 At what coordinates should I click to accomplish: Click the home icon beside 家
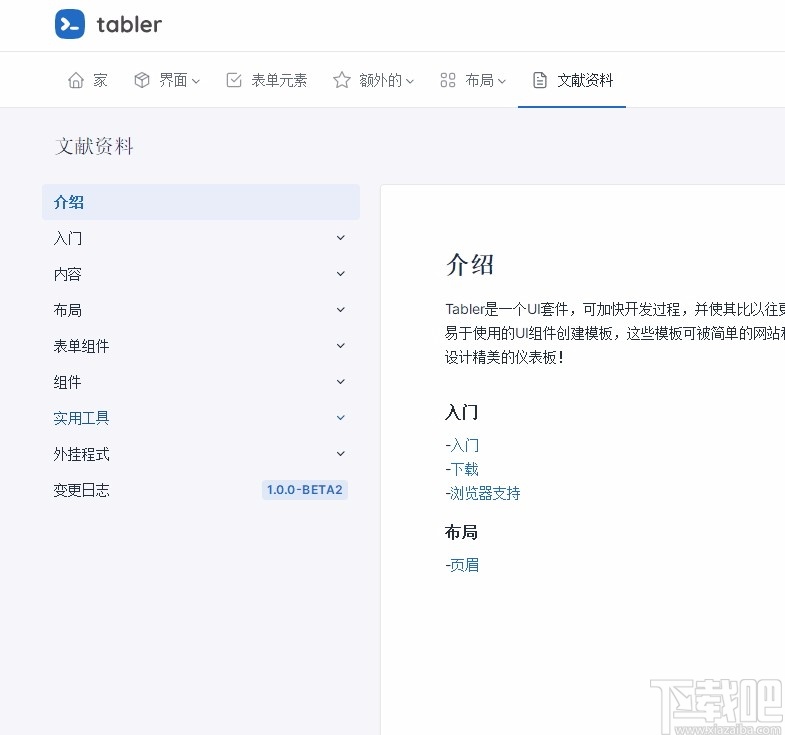click(x=76, y=80)
